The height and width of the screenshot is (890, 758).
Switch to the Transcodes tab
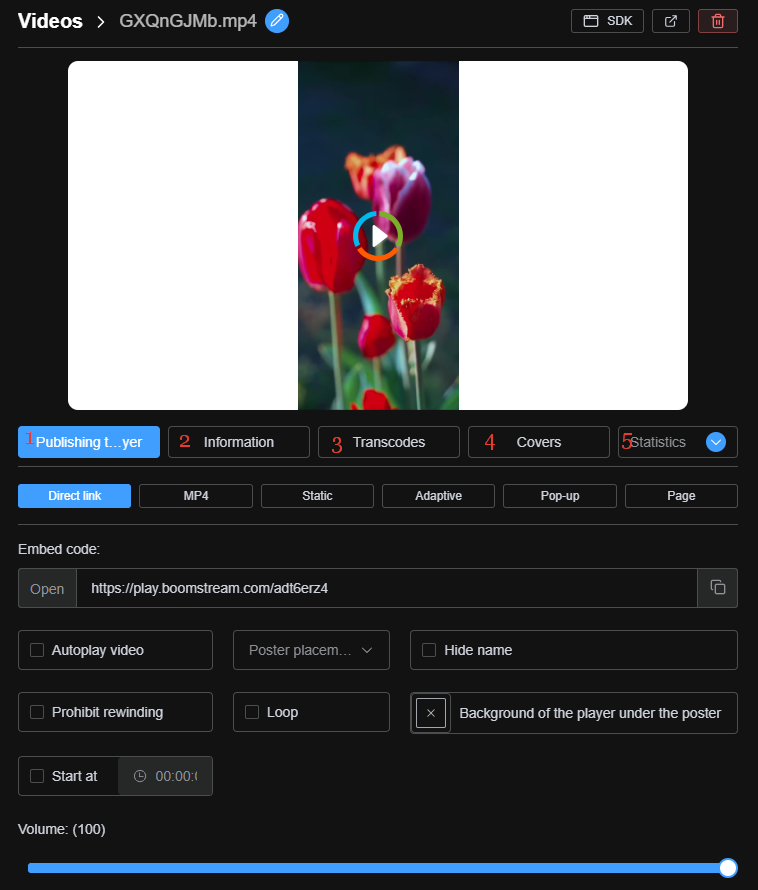389,442
